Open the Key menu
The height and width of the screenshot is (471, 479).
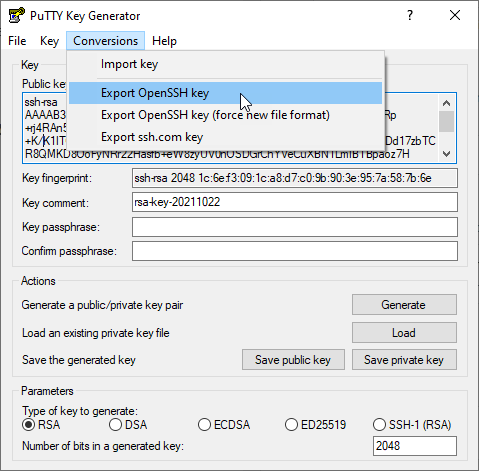point(49,41)
